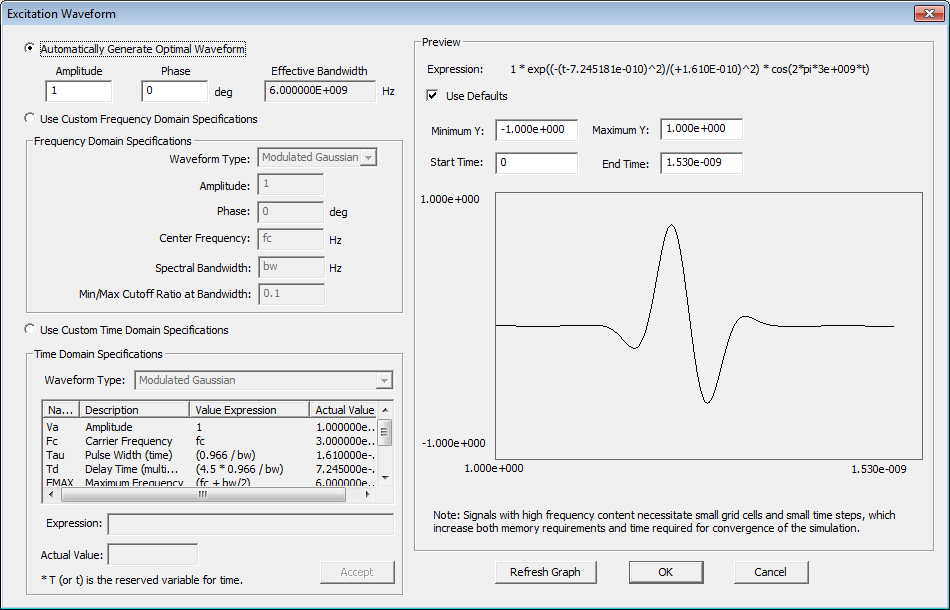This screenshot has height=610, width=950.
Task: Select Automatically Generate Optimal Waveform radio button
Action: click(x=30, y=49)
